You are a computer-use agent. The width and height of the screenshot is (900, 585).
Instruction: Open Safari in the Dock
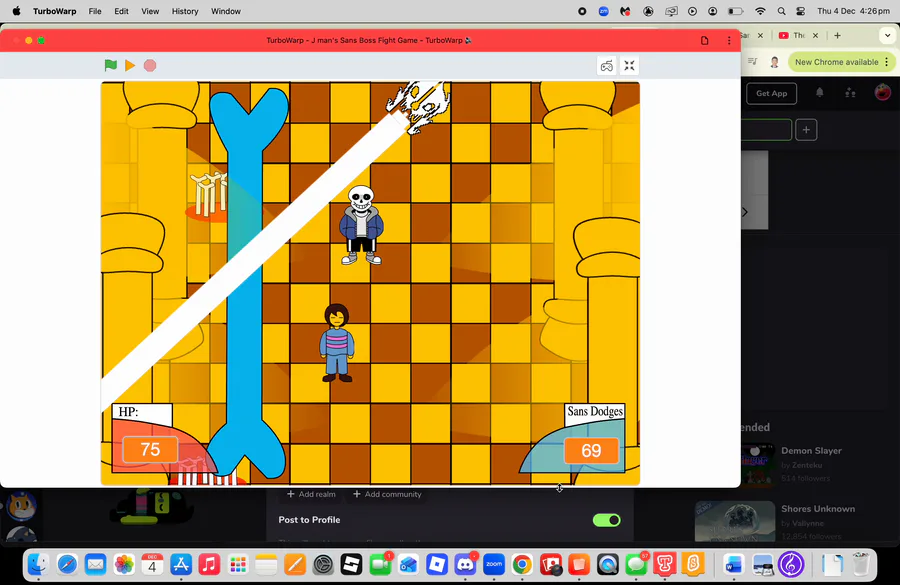coord(67,565)
